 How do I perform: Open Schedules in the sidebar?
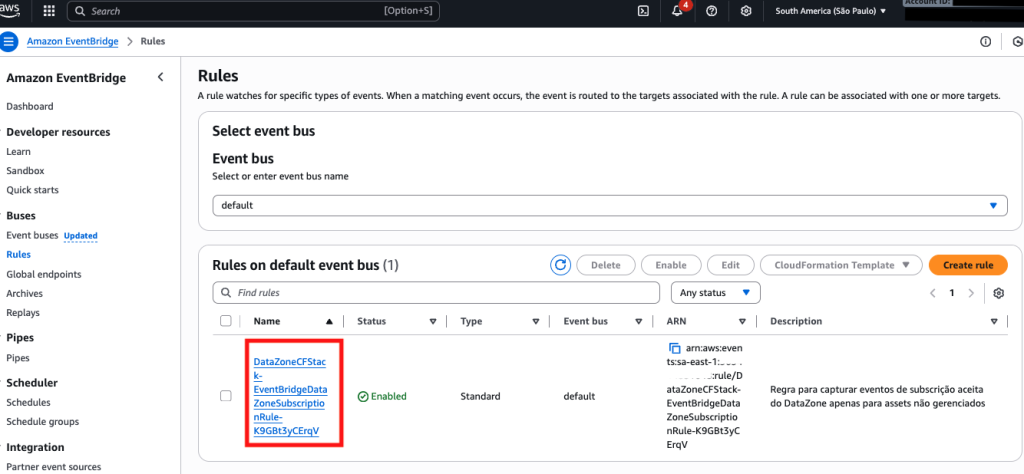coord(28,401)
